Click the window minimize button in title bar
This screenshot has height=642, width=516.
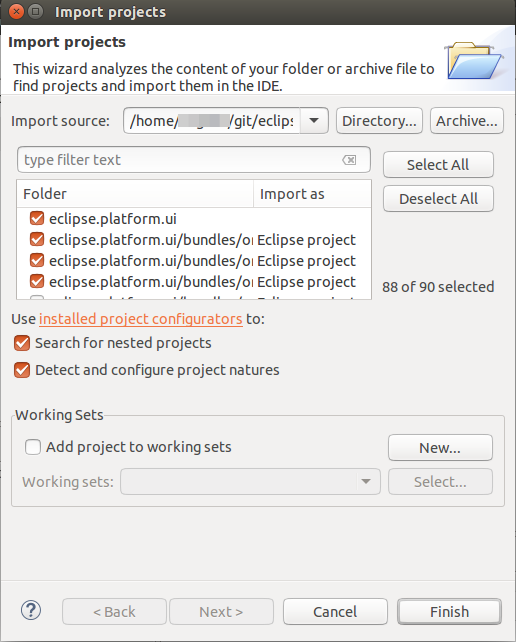(36, 11)
